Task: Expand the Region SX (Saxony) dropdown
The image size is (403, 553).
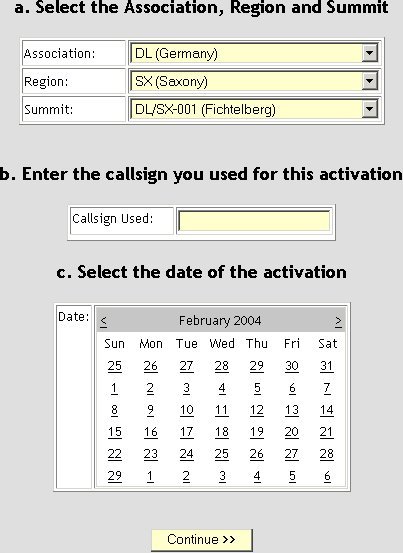Action: pyautogui.click(x=254, y=81)
